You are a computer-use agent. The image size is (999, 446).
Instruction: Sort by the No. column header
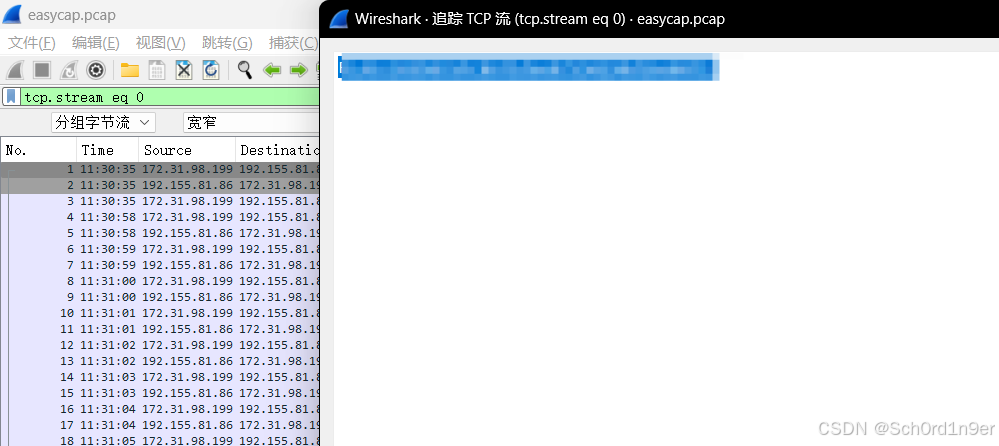pyautogui.click(x=39, y=150)
